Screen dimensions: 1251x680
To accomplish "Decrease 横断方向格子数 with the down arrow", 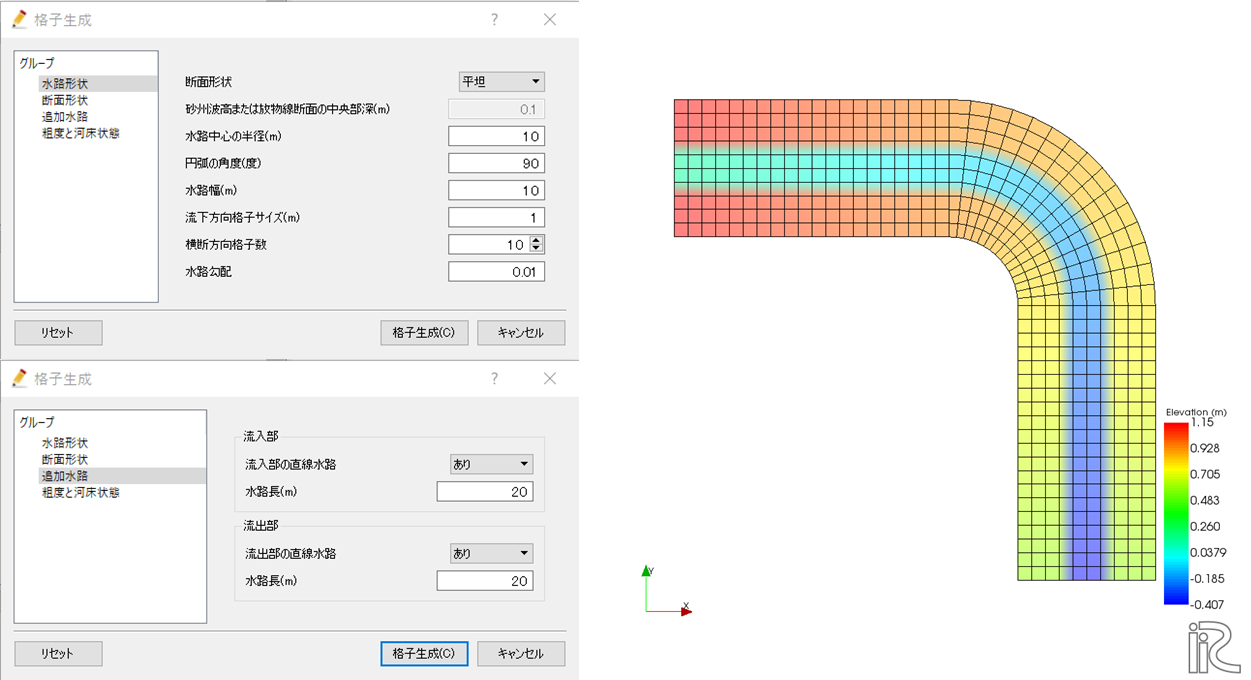I will (537, 249).
